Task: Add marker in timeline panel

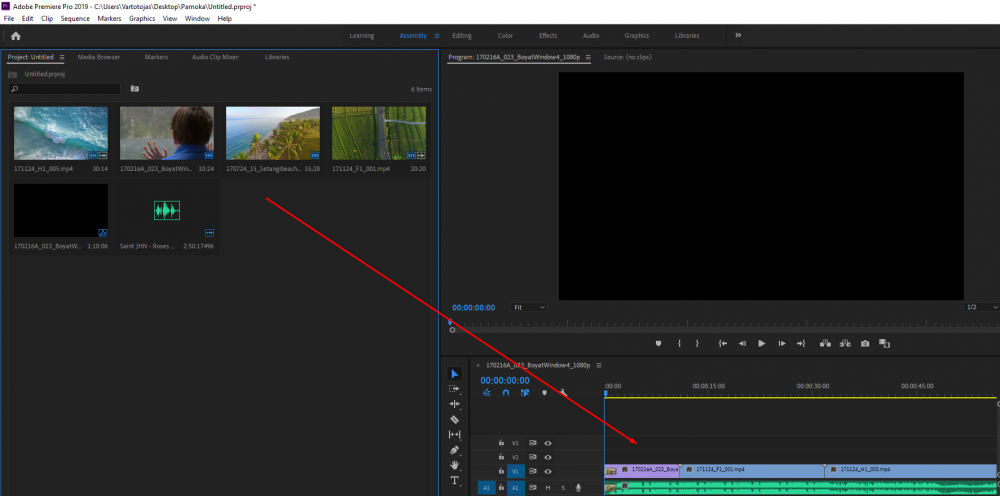Action: point(544,393)
